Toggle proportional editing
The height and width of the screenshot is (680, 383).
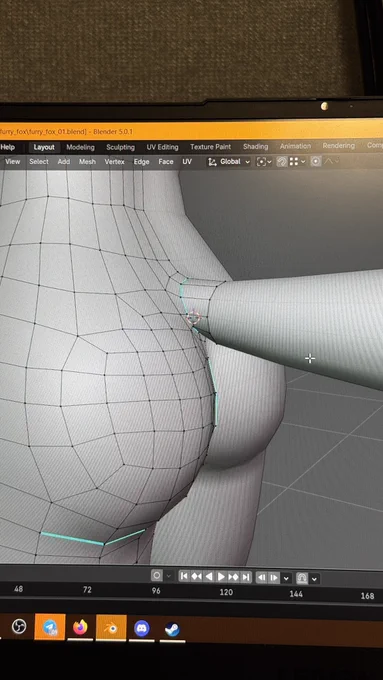pos(316,161)
